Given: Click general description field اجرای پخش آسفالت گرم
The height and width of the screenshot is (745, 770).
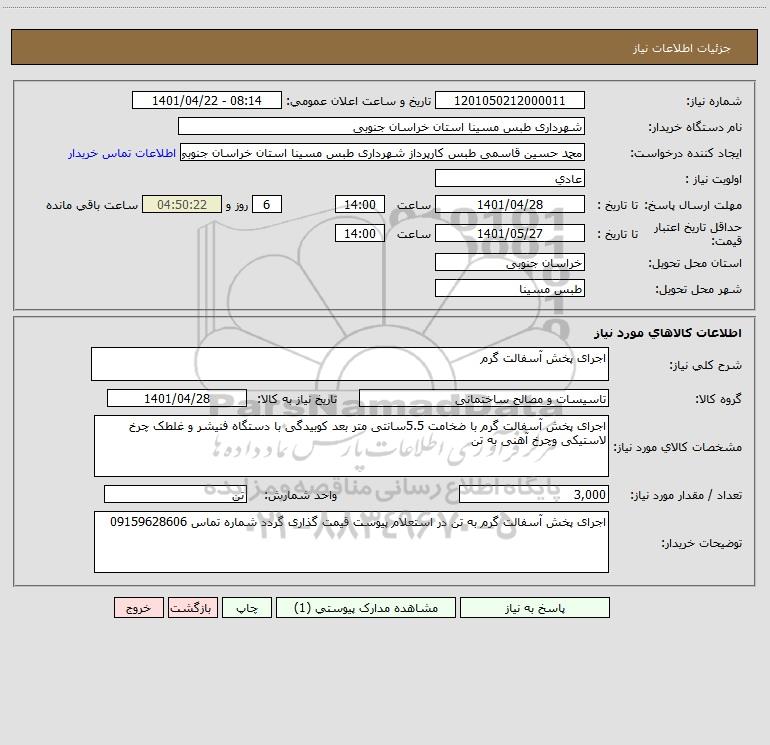Looking at the screenshot, I should (x=350, y=364).
